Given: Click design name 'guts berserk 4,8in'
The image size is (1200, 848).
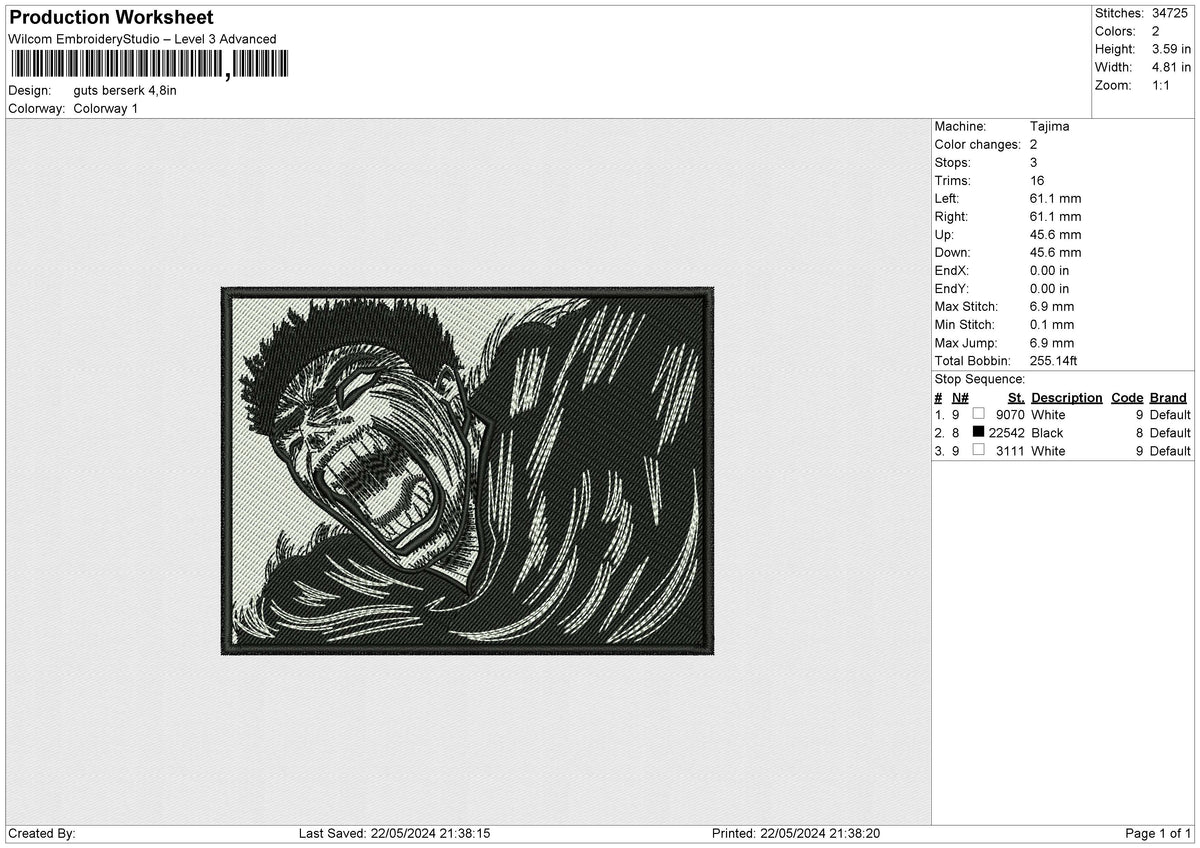Looking at the screenshot, I should 125,90.
